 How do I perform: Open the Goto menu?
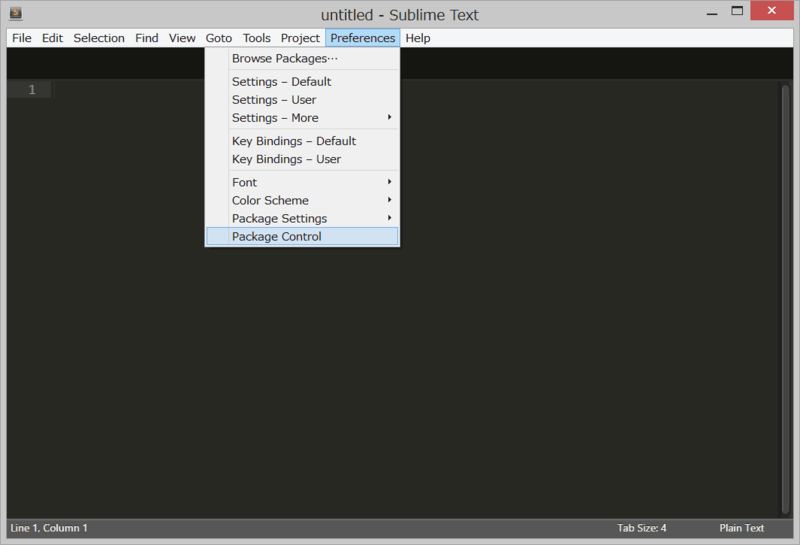219,38
